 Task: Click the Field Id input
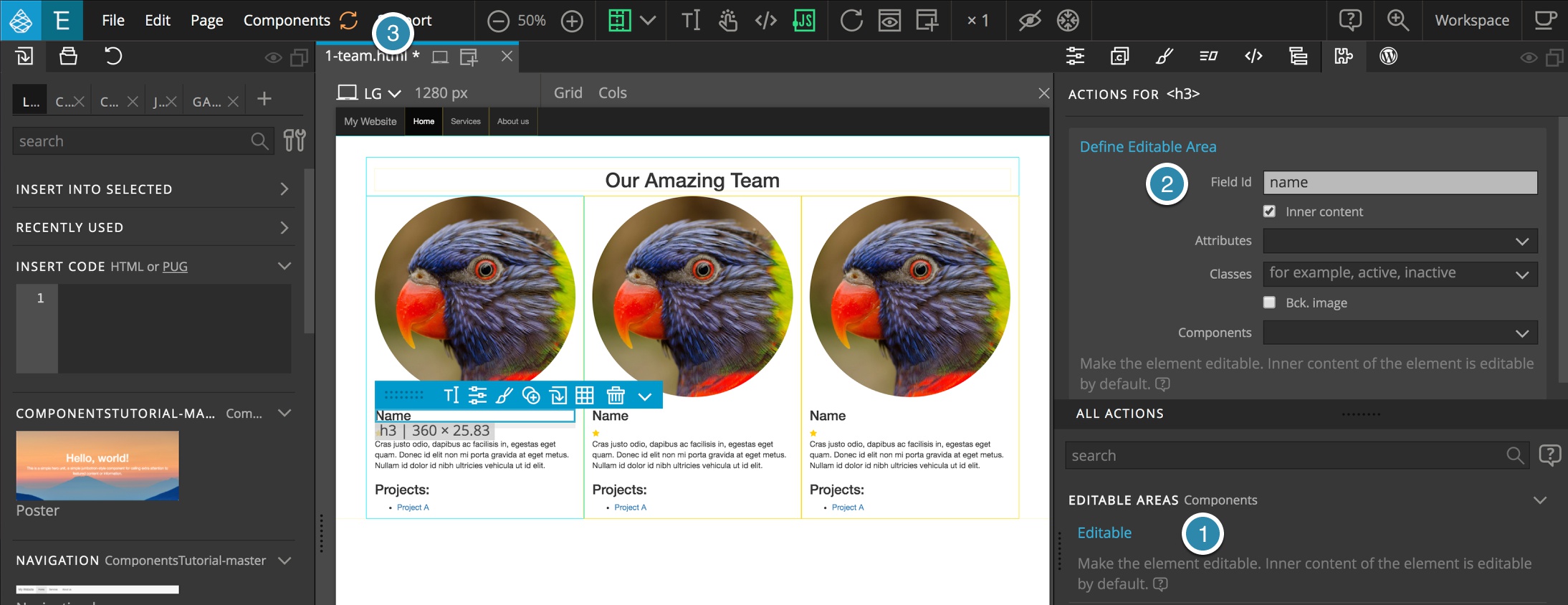point(1400,182)
